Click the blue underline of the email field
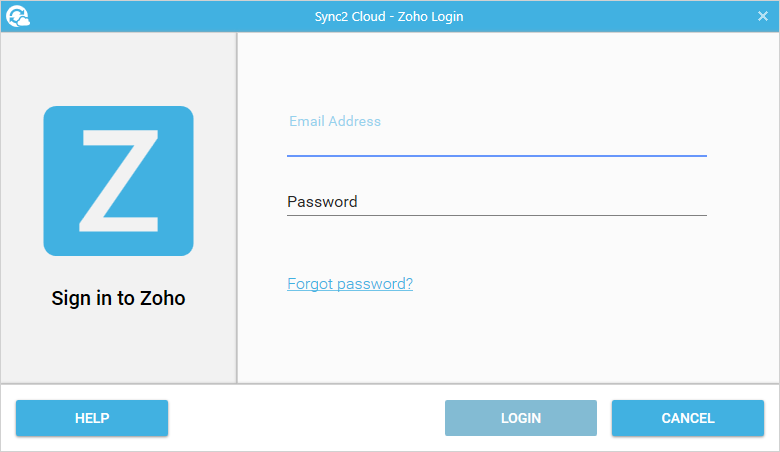This screenshot has width=780, height=452. point(496,156)
